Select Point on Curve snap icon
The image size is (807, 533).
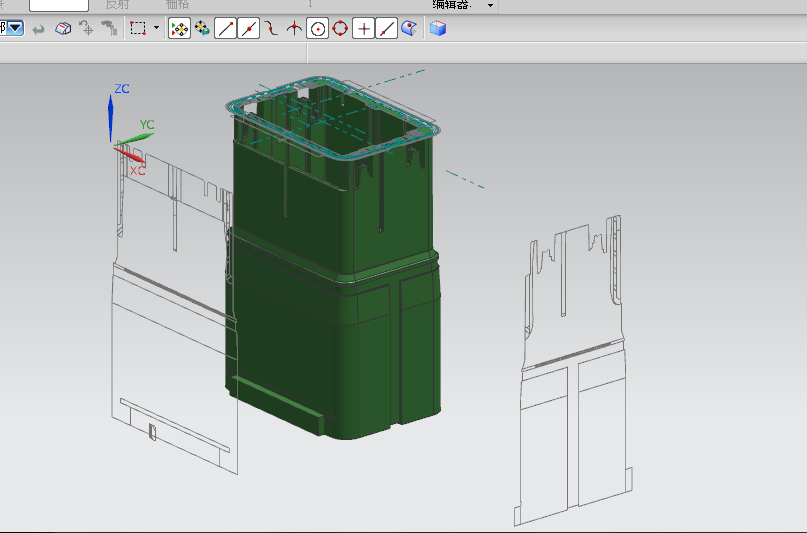pyautogui.click(x=386, y=29)
